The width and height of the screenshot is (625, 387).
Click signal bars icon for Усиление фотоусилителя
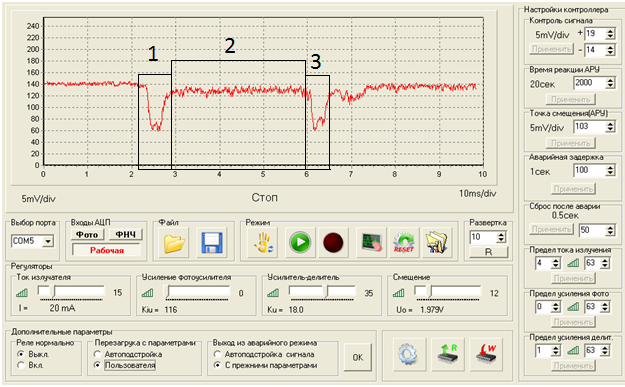[147, 293]
